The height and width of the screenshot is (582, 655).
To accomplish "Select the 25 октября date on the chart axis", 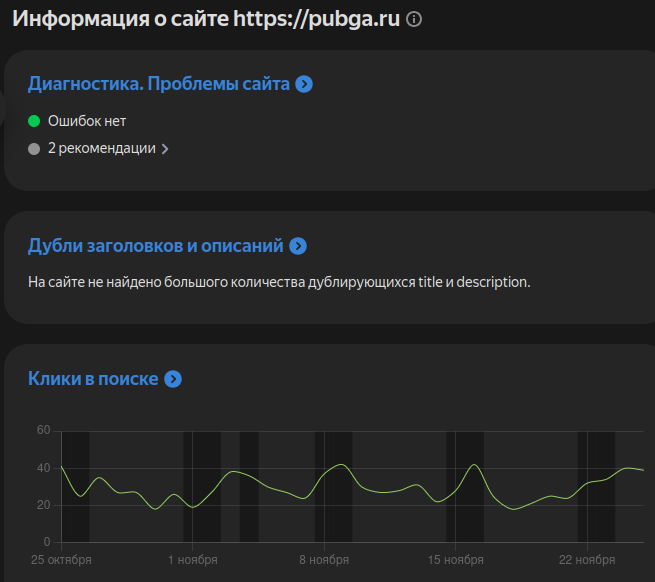I will [x=62, y=559].
